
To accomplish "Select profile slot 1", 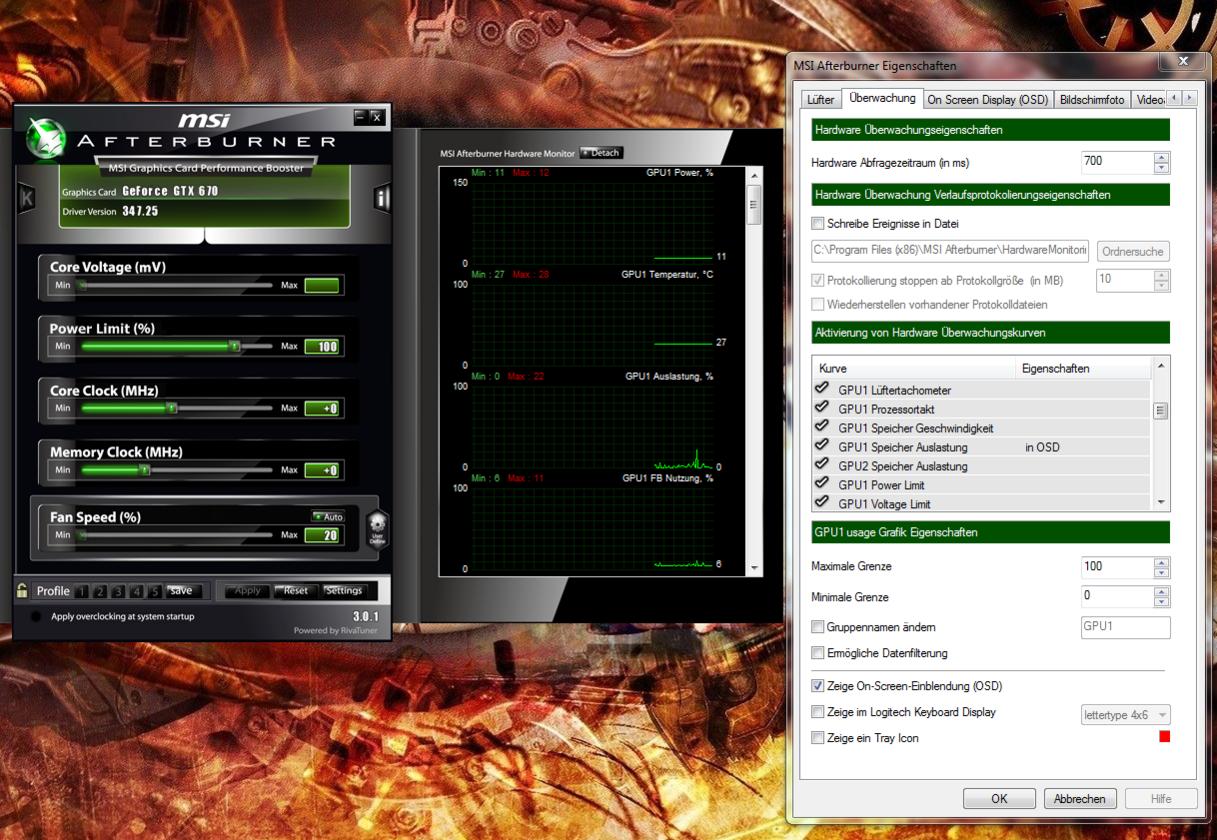I will tap(82, 591).
